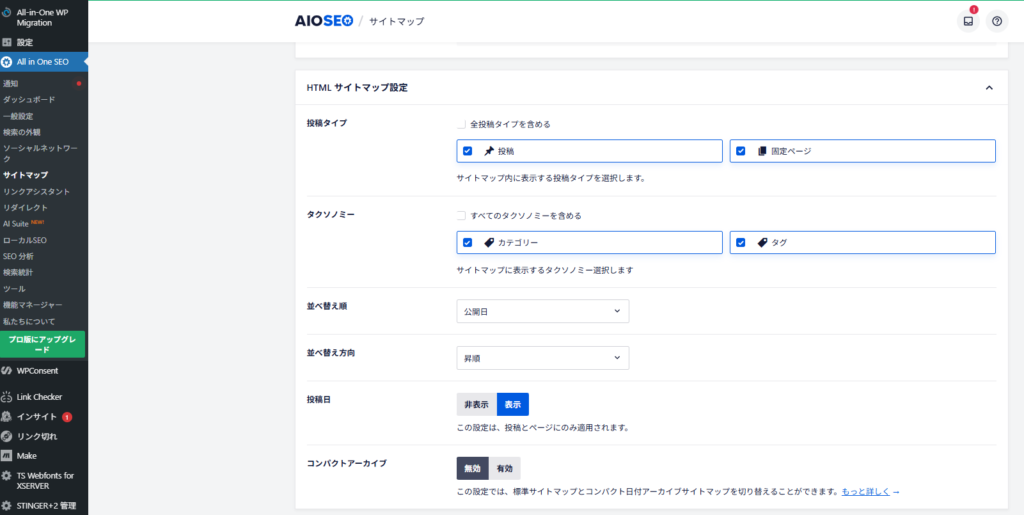
Task: Enable 全投稿タイプを含める checkbox
Action: click(461, 124)
